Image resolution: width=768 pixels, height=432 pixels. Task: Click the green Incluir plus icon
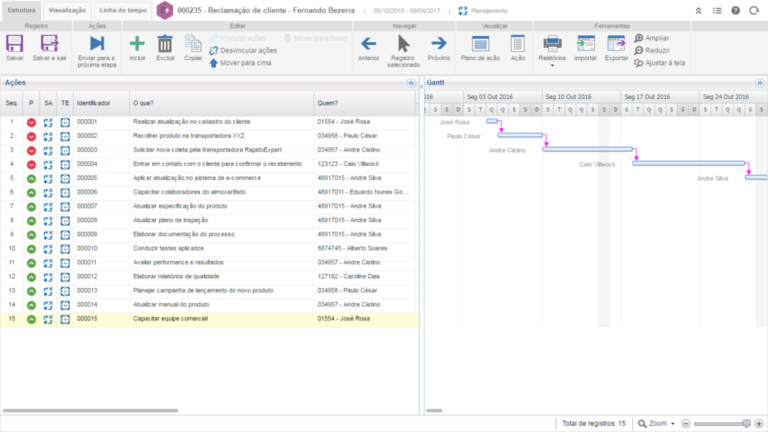[x=137, y=43]
